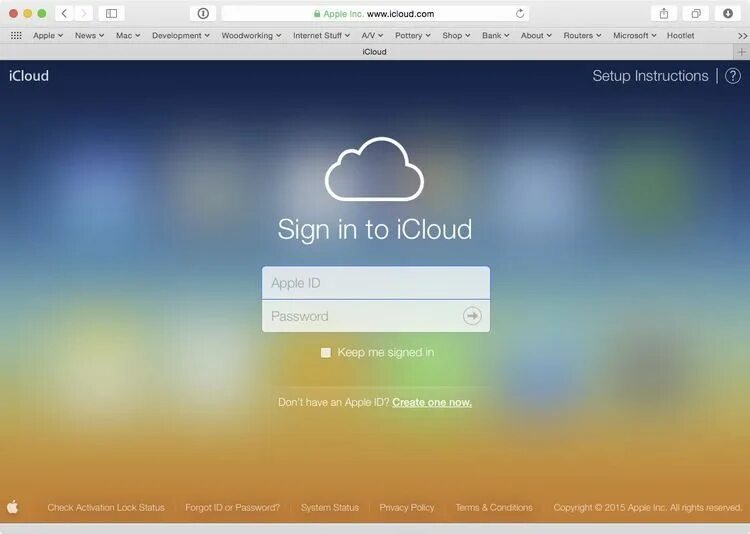750x534 pixels.
Task: Click the green secure lock icon in address bar
Action: point(317,14)
